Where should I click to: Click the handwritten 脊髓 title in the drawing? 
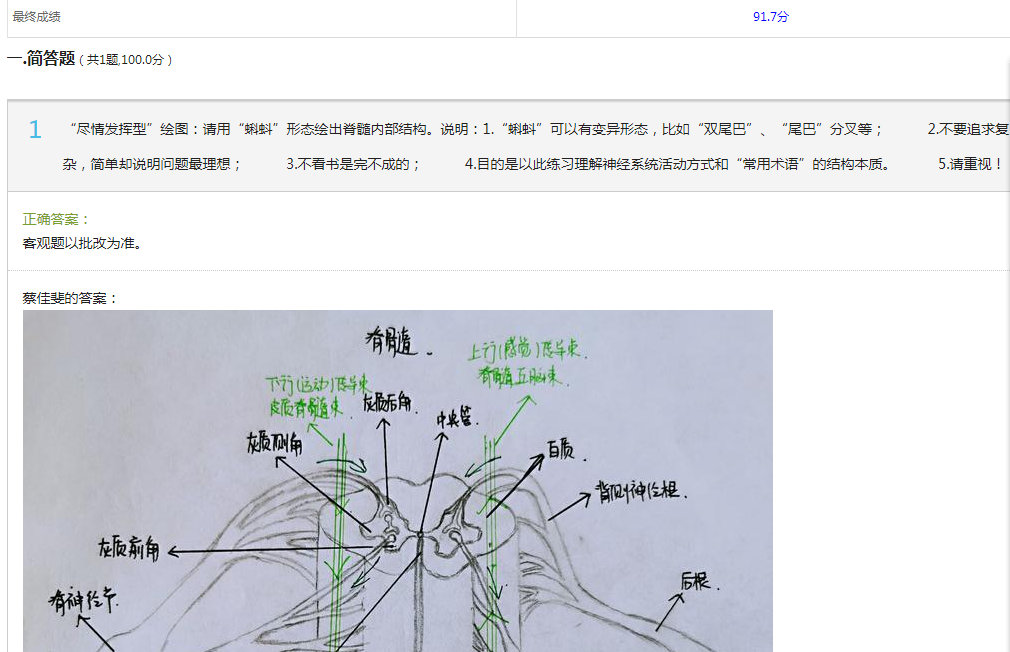pos(396,344)
